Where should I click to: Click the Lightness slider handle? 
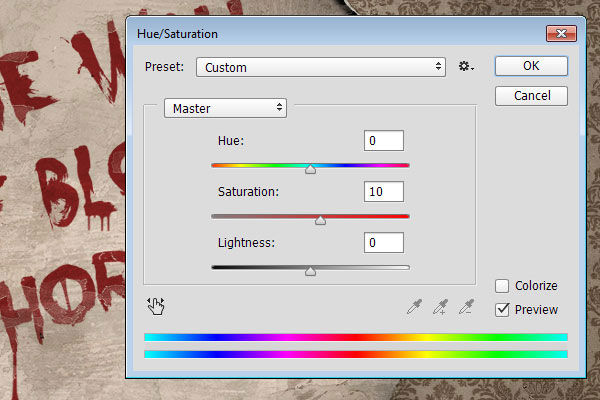pos(310,270)
